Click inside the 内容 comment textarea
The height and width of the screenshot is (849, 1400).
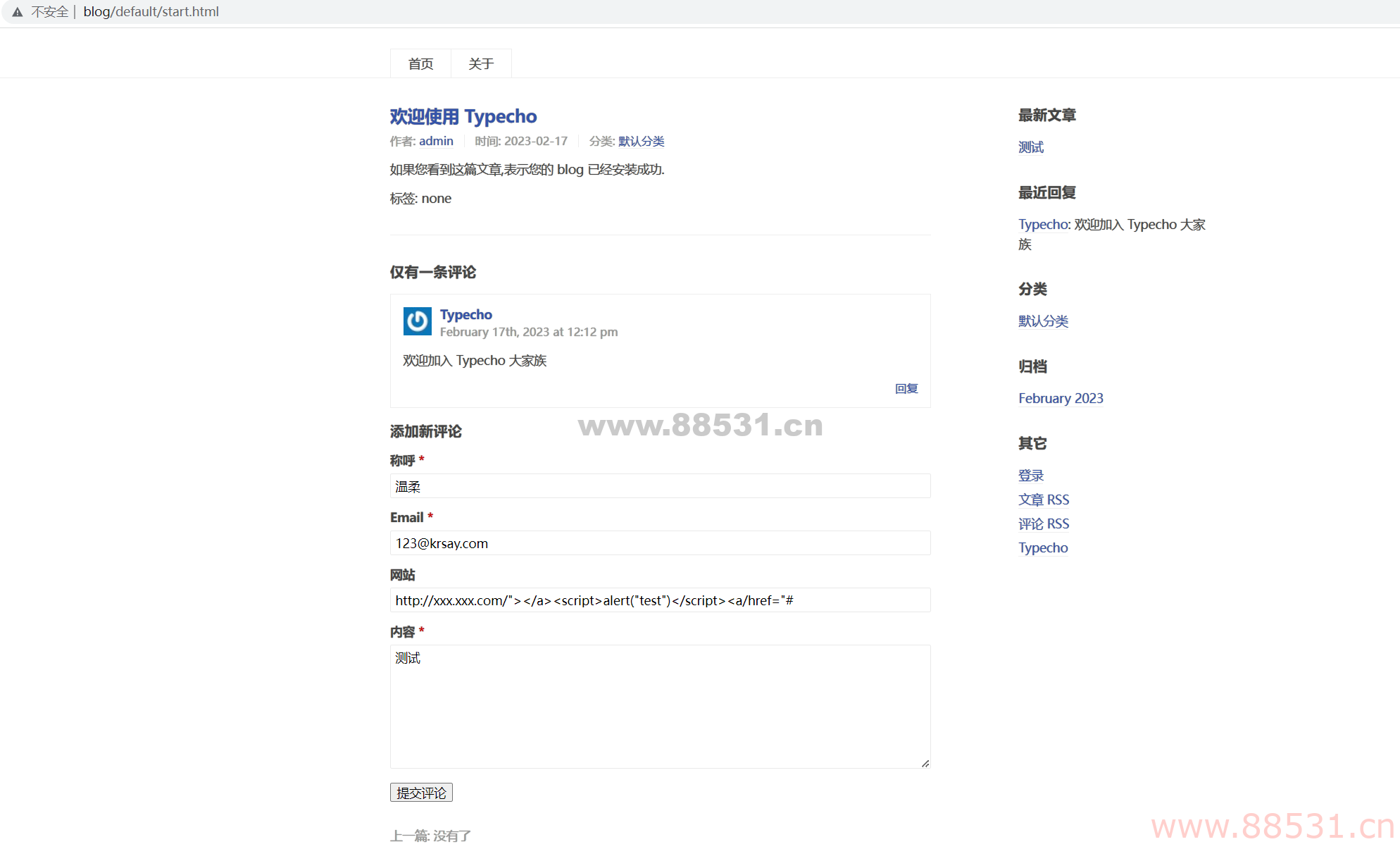[661, 707]
